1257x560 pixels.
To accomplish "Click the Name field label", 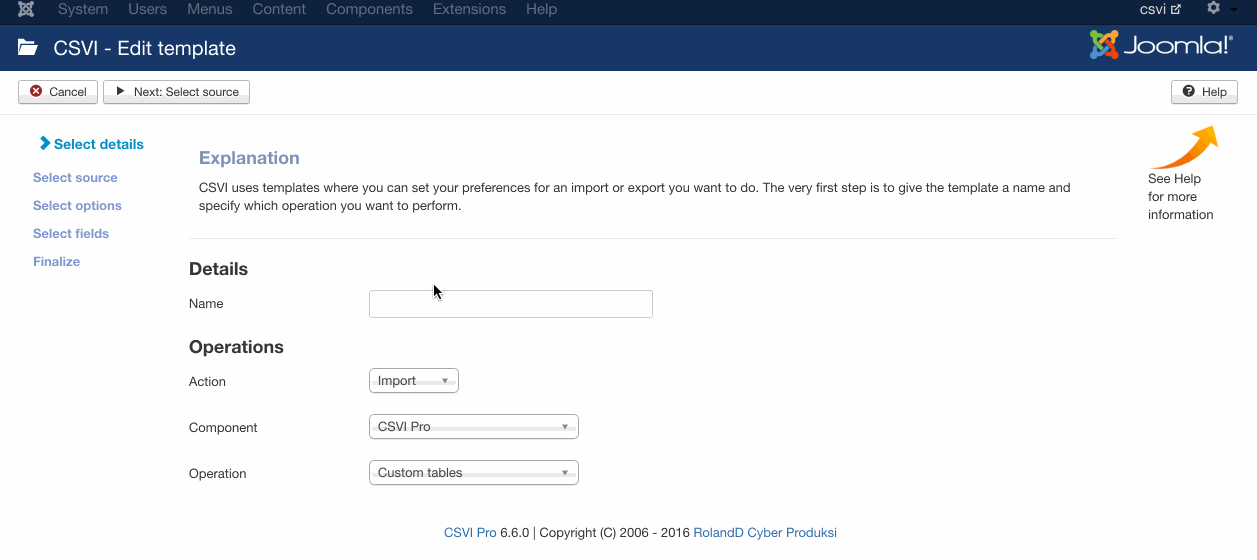I will click(x=206, y=304).
